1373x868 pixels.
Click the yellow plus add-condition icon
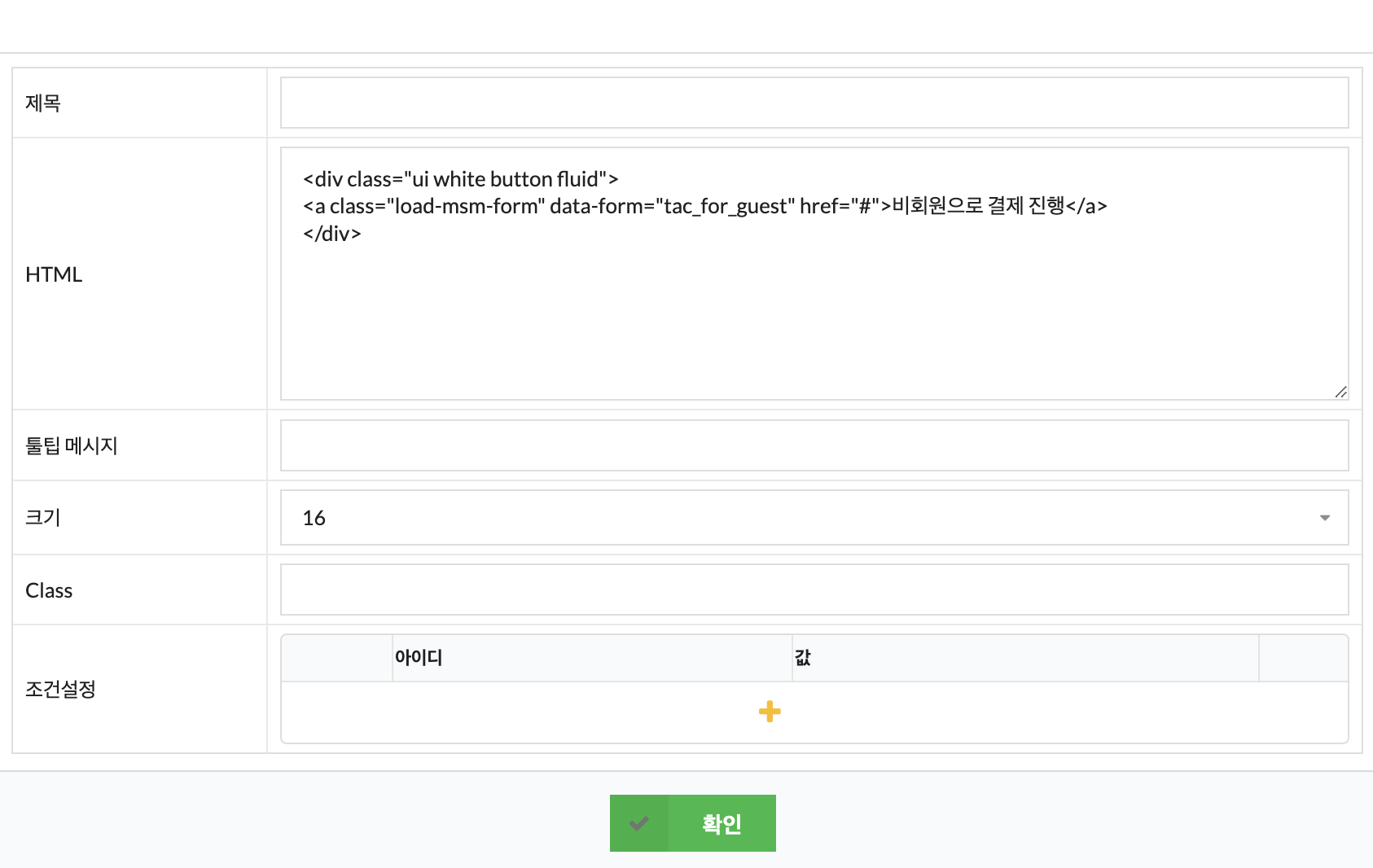770,712
